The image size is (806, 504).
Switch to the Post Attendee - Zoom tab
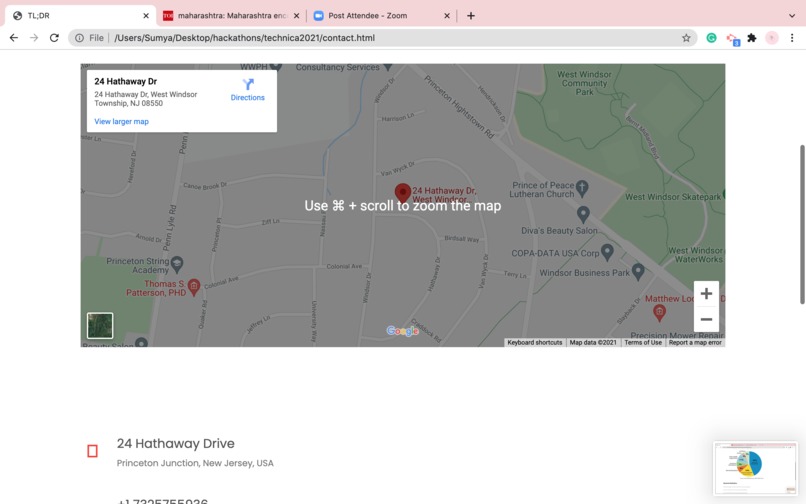[381, 15]
